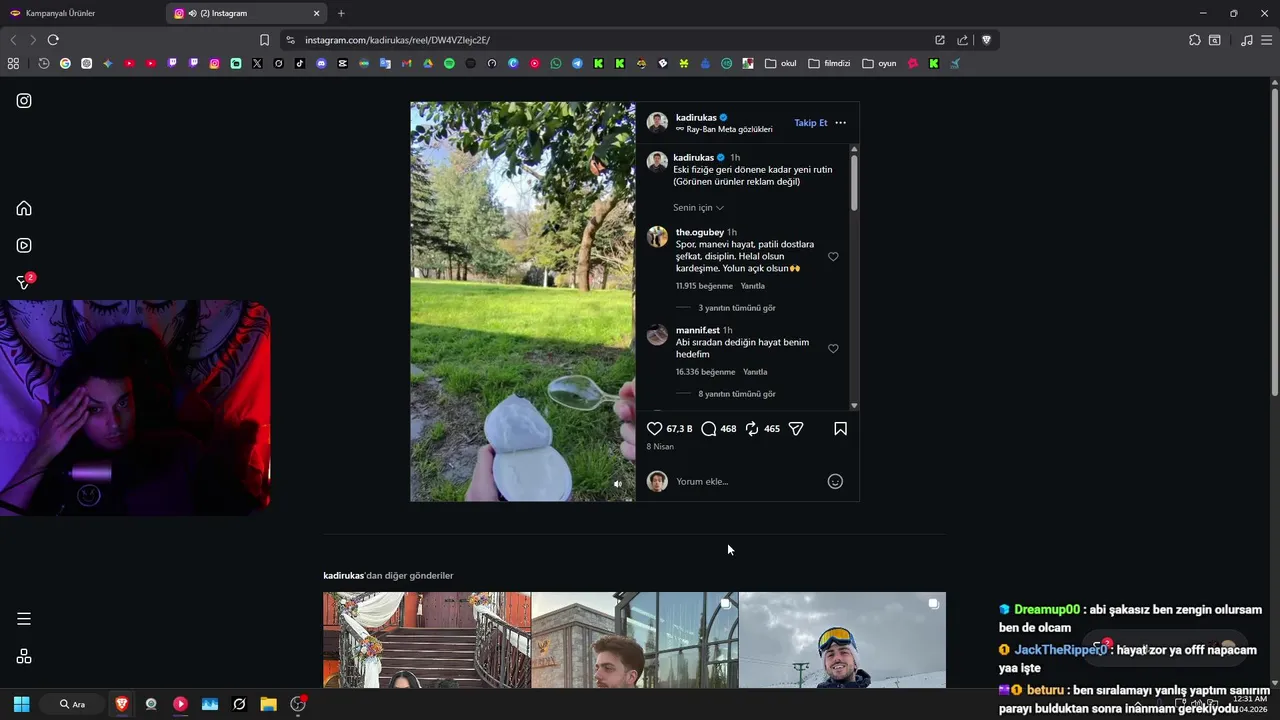This screenshot has width=1280, height=720.
Task: Open the Gmail bookmark icon
Action: [x=406, y=63]
